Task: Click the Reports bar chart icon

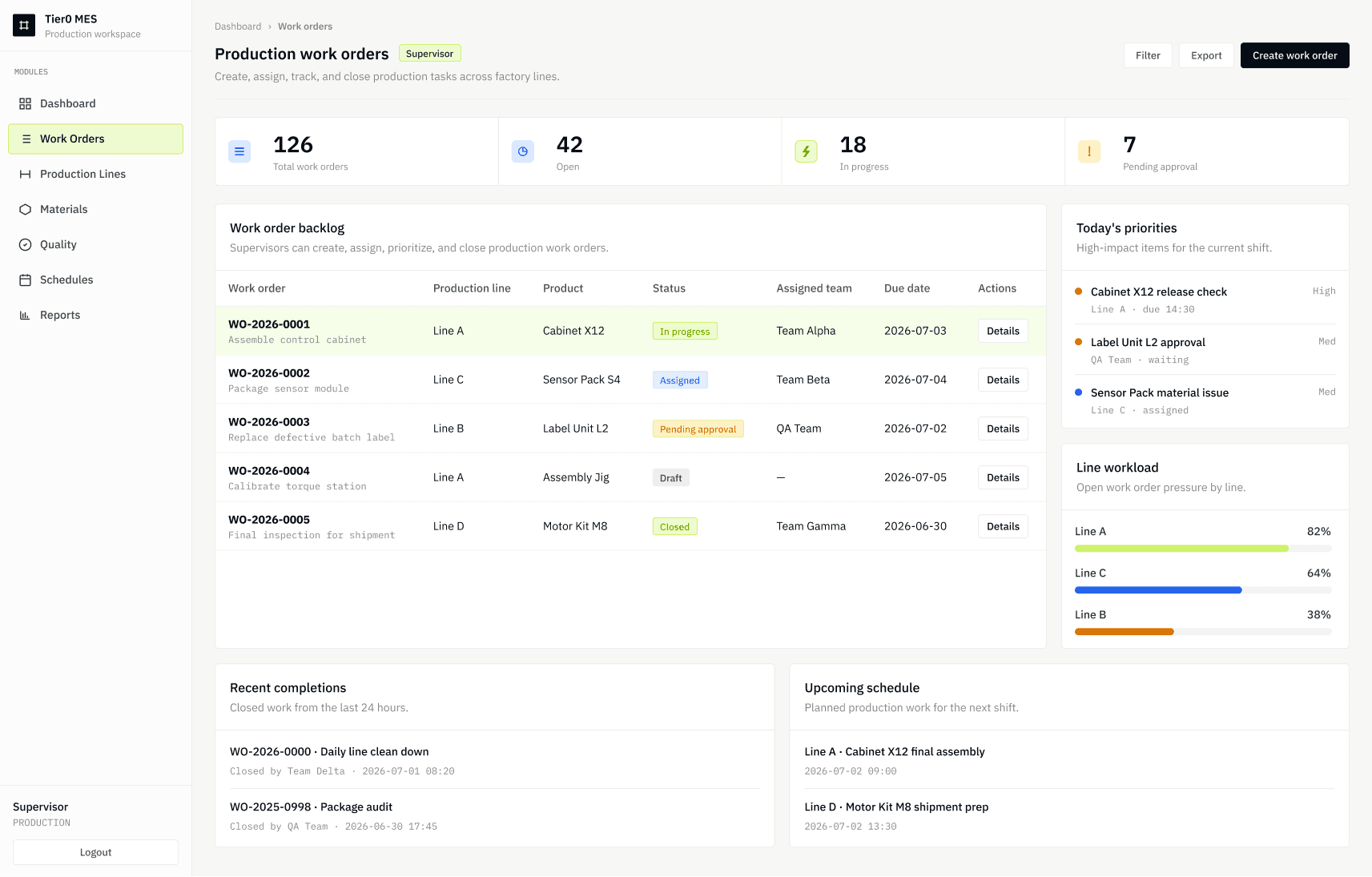Action: (25, 315)
